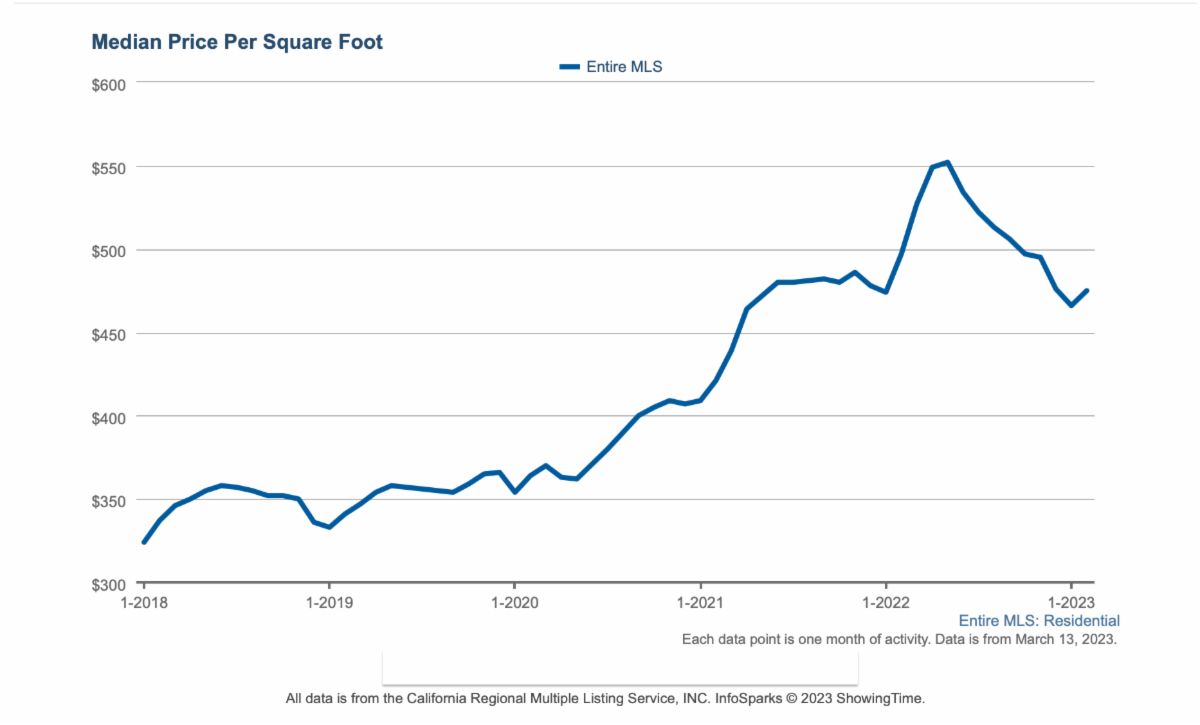The image size is (1200, 725).
Task: Click the Entire MLS: Residential text
Action: coord(1039,621)
